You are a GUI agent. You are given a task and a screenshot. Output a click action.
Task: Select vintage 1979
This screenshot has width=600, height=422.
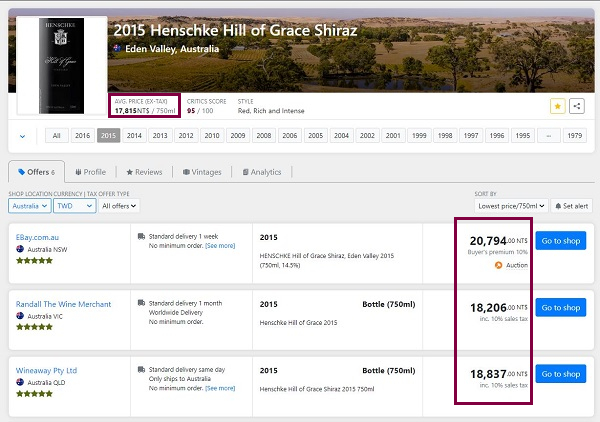coord(575,135)
